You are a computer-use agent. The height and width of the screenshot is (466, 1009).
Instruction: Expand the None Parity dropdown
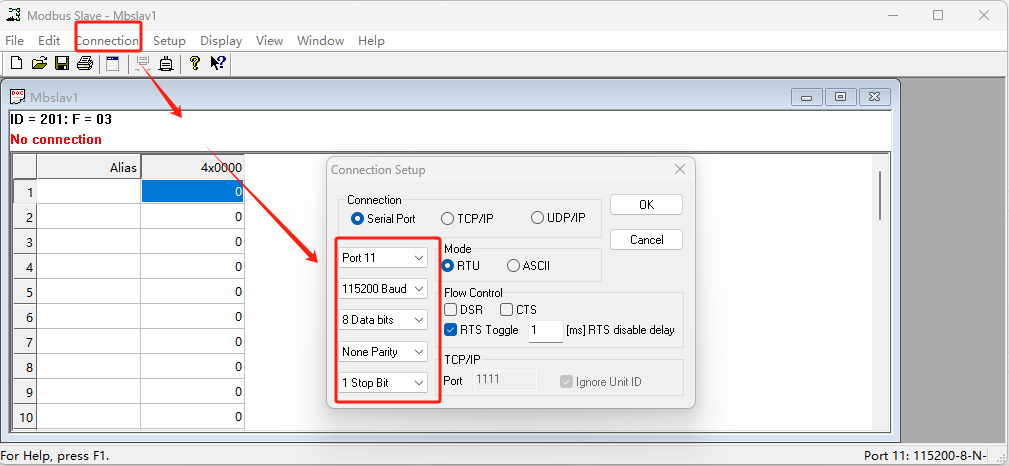pyautogui.click(x=384, y=352)
